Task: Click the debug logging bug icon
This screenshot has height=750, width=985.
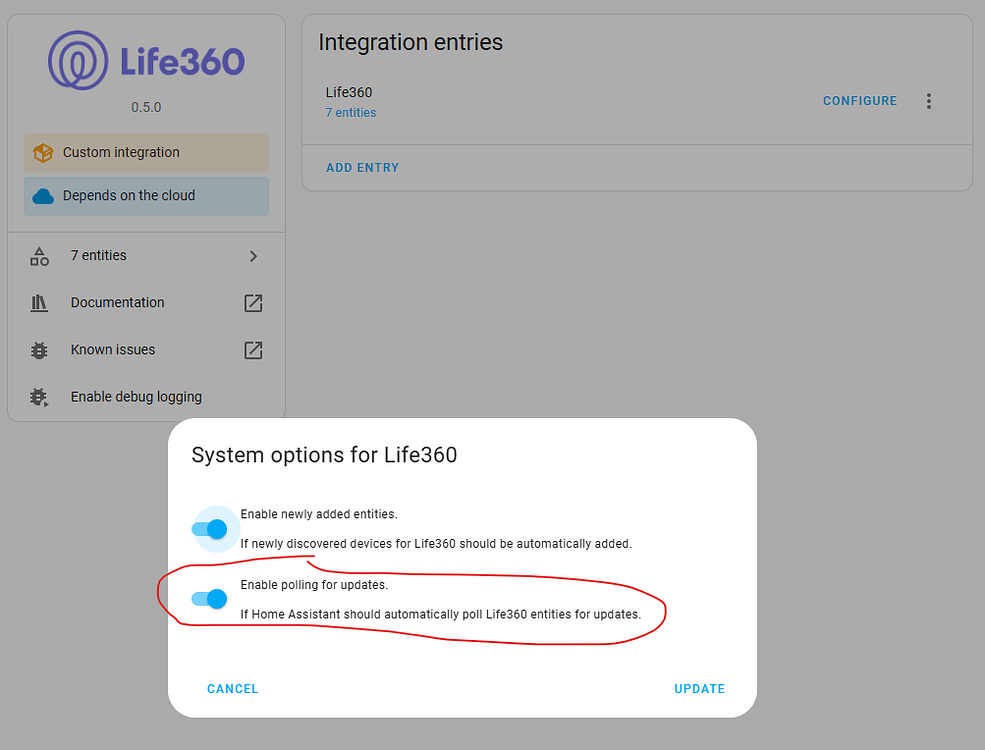Action: (40, 397)
